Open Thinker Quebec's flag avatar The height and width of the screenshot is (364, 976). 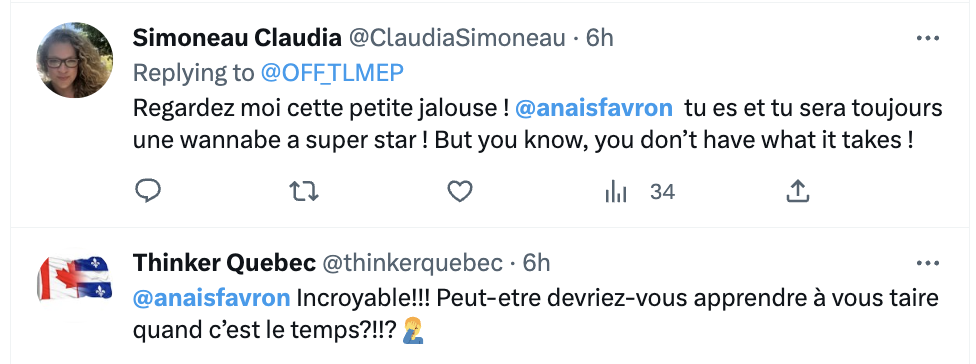coord(75,278)
